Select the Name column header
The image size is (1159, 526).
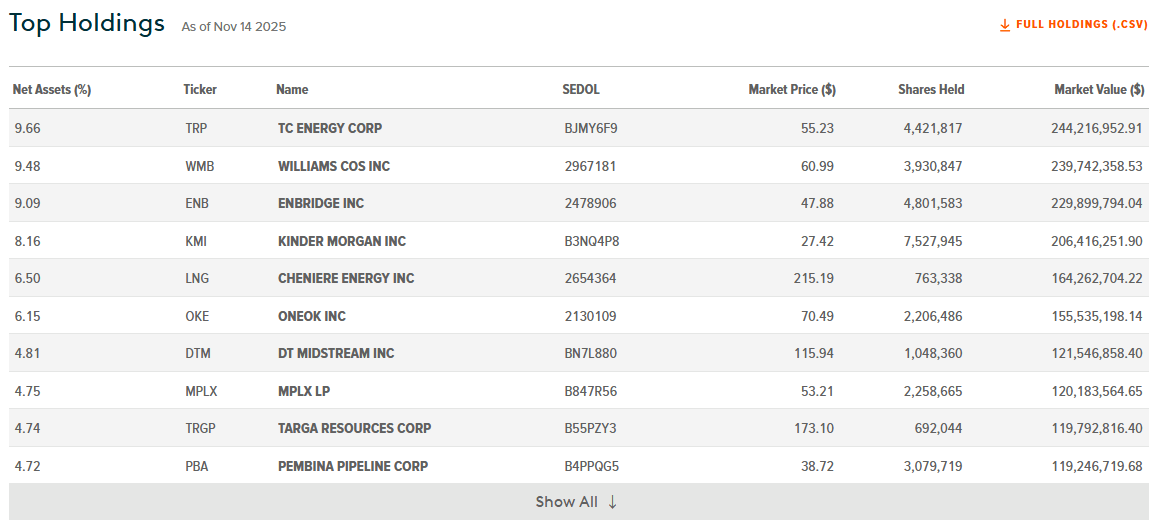pos(292,90)
